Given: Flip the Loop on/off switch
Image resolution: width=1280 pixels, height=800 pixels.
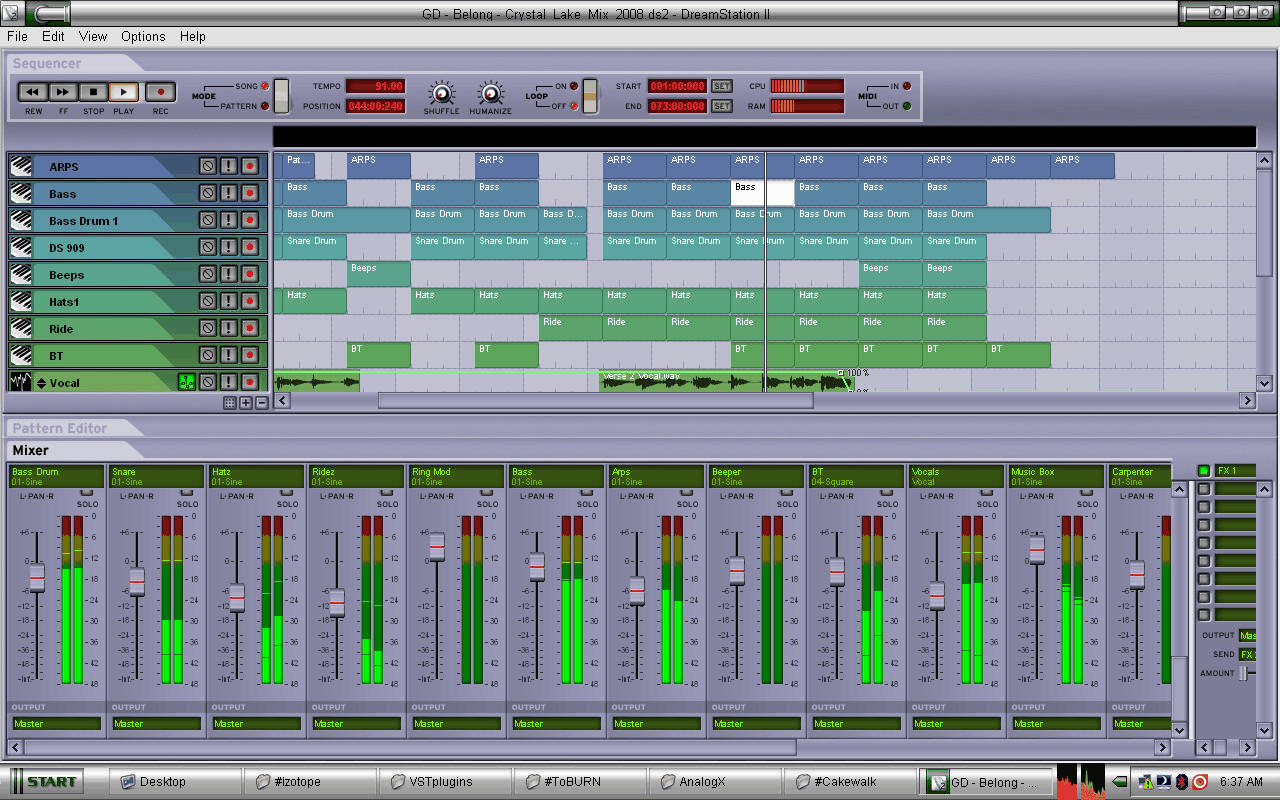Looking at the screenshot, I should pyautogui.click(x=590, y=95).
